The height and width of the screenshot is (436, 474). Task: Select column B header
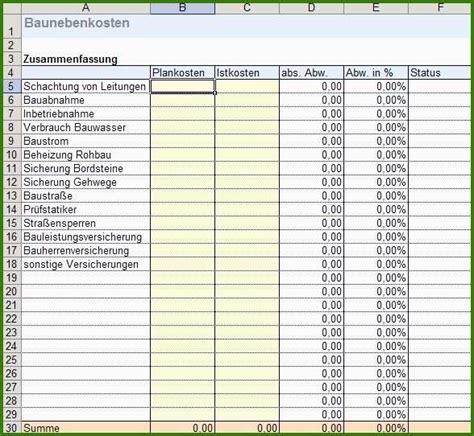click(x=182, y=7)
